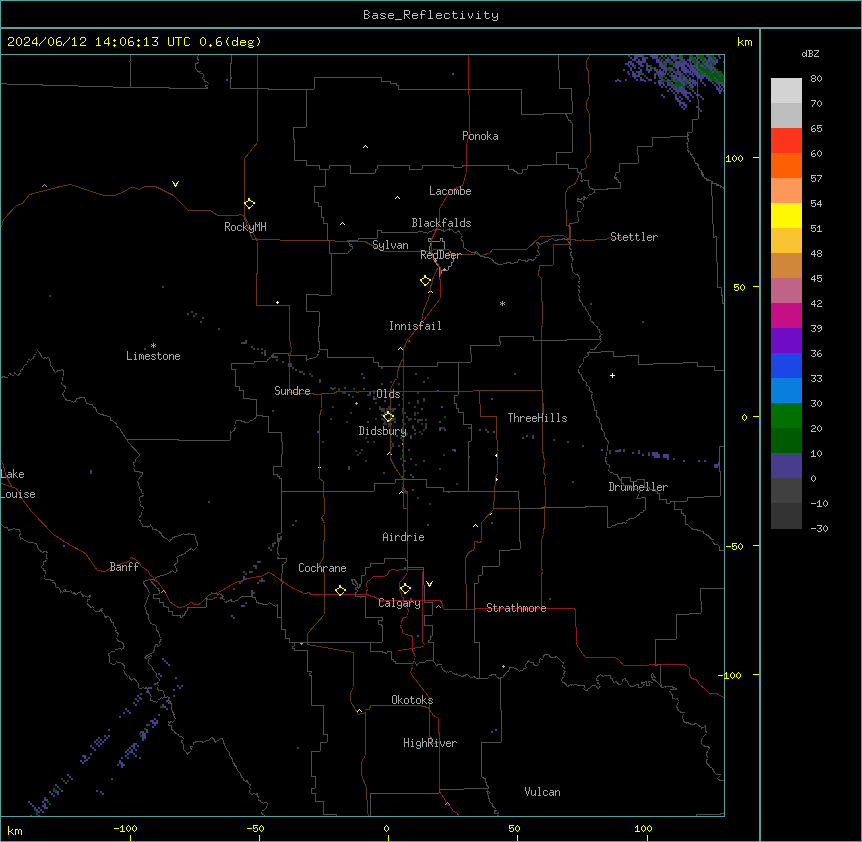
Task: Click the Sylvan label
Action: pos(390,245)
